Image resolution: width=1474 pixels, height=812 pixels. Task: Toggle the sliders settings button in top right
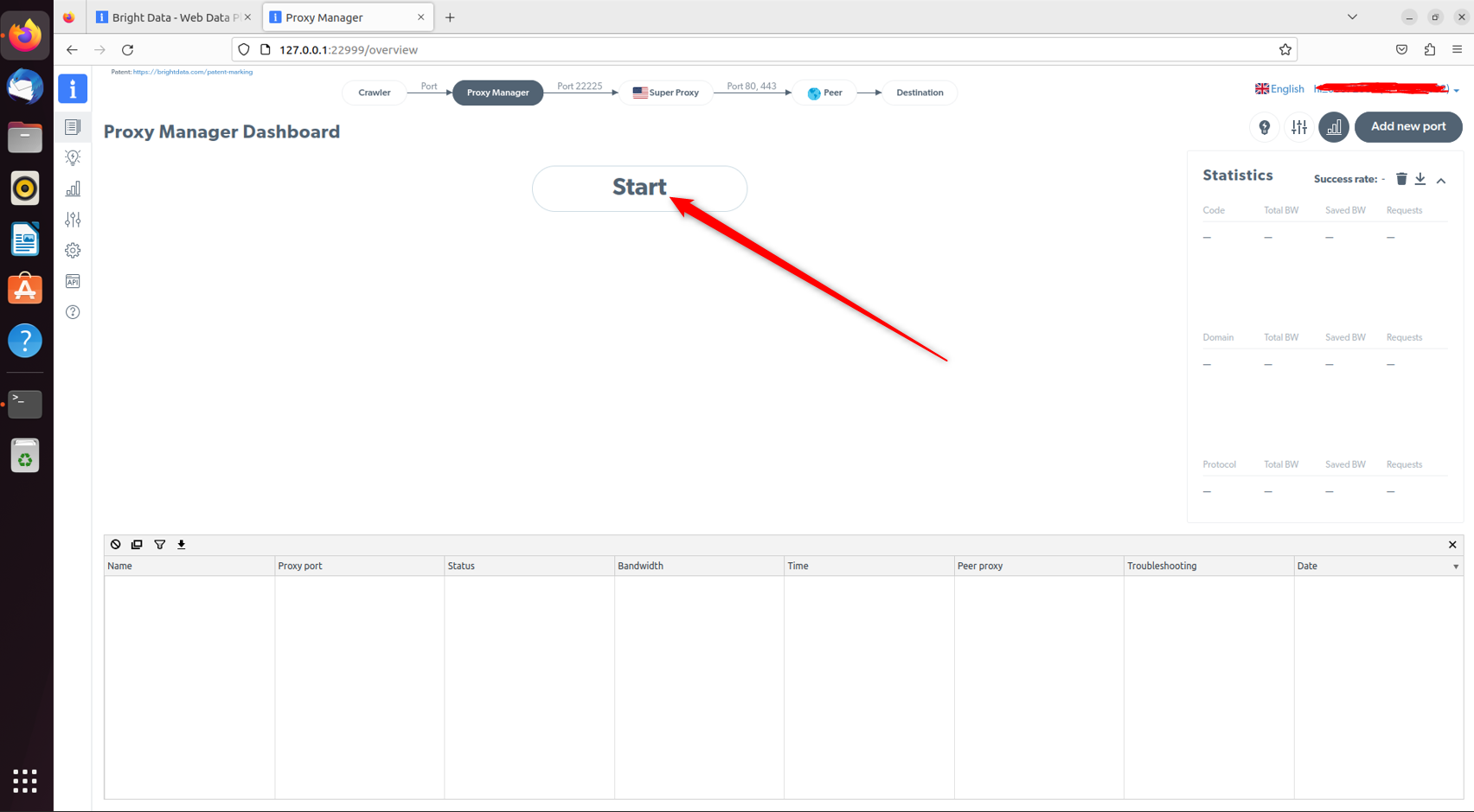click(1299, 127)
